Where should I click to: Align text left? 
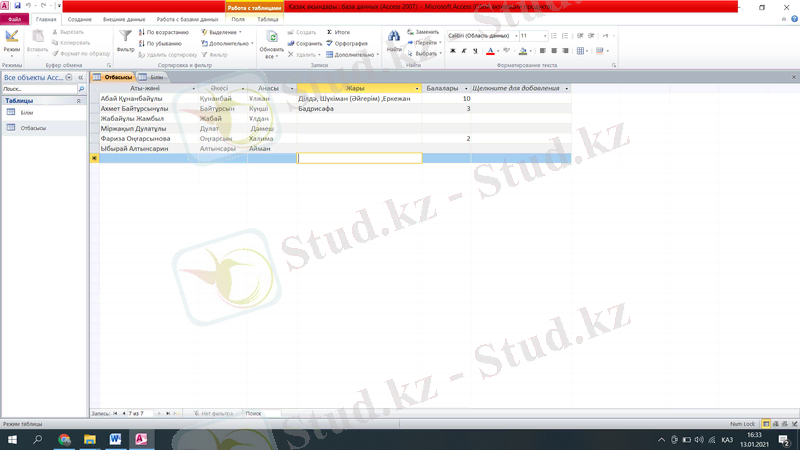tap(542, 51)
